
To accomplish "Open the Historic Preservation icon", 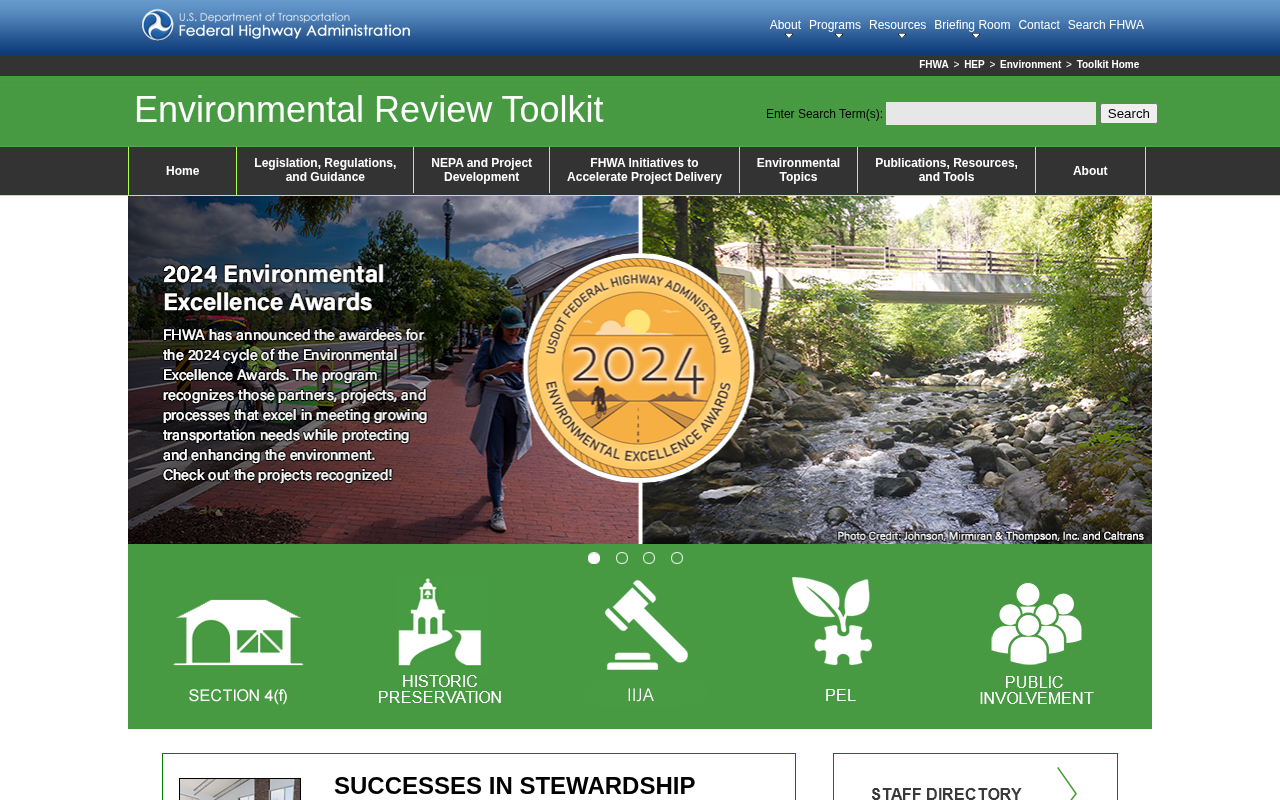I will coord(440,640).
